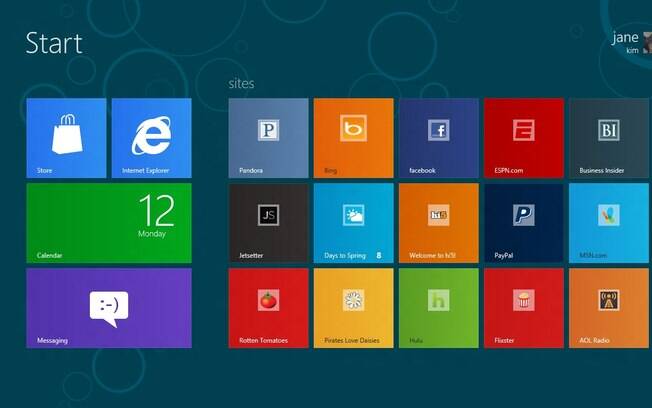
Task: Launch Internet Explorer tile
Action: tap(152, 138)
